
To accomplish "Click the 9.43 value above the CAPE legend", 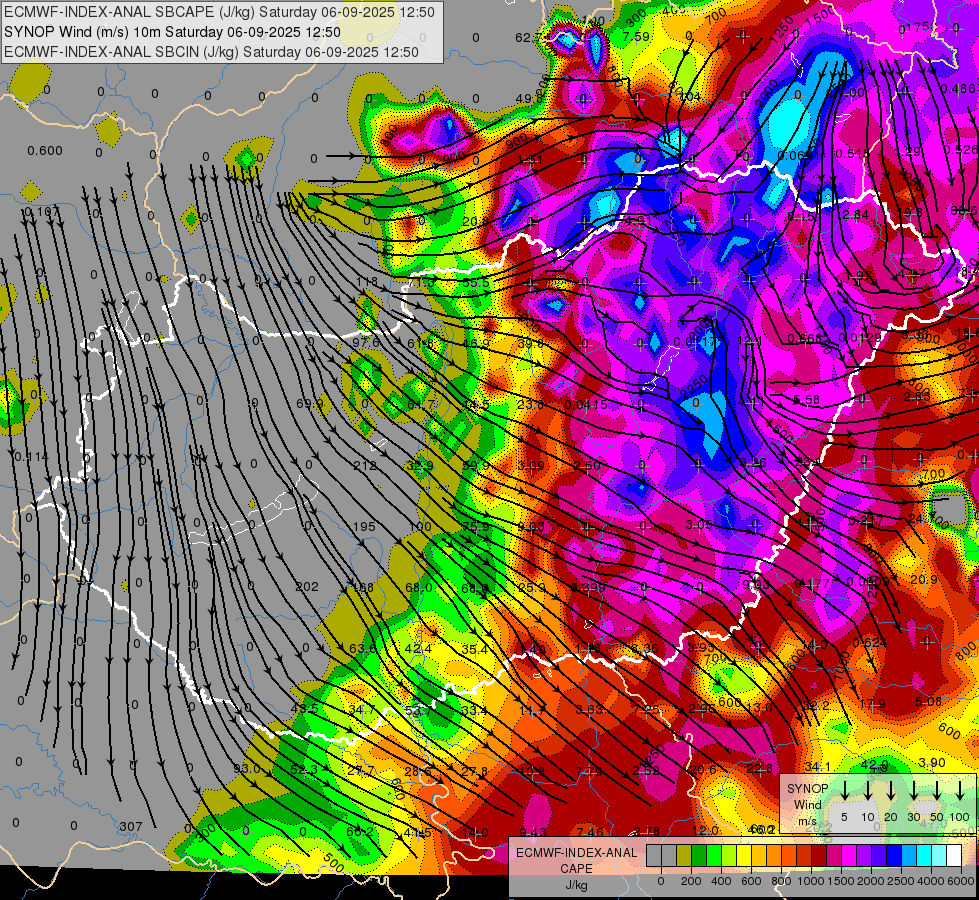I will click(x=533, y=831).
